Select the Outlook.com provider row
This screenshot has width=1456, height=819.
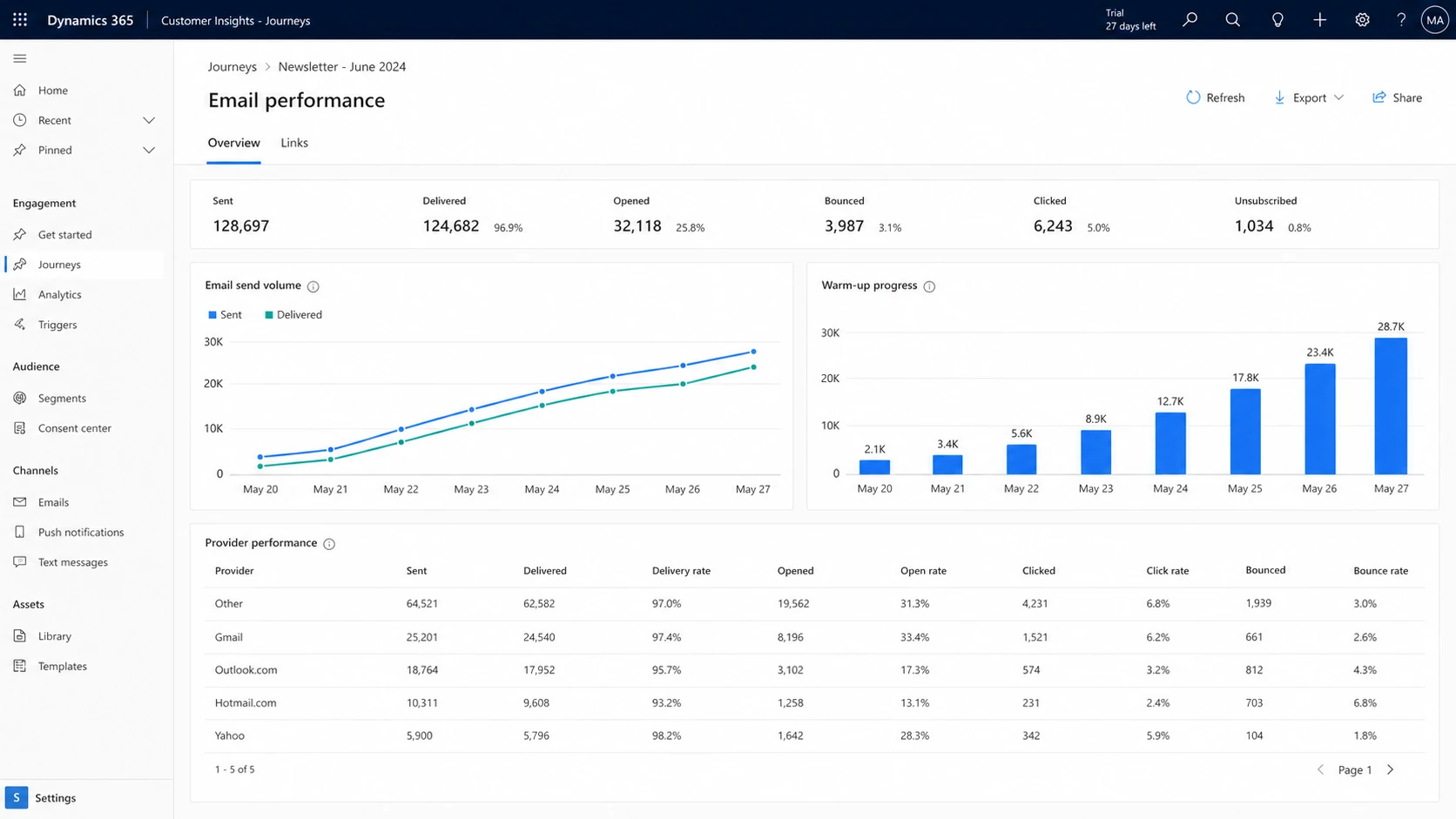pos(815,670)
